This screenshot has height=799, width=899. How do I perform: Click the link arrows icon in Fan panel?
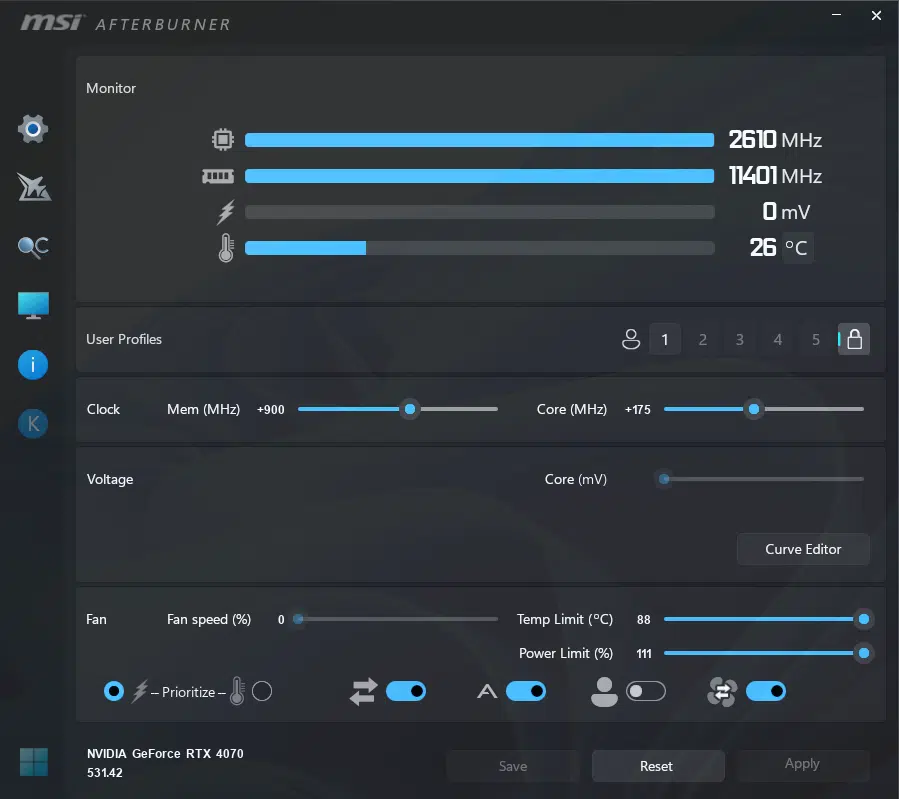(363, 692)
